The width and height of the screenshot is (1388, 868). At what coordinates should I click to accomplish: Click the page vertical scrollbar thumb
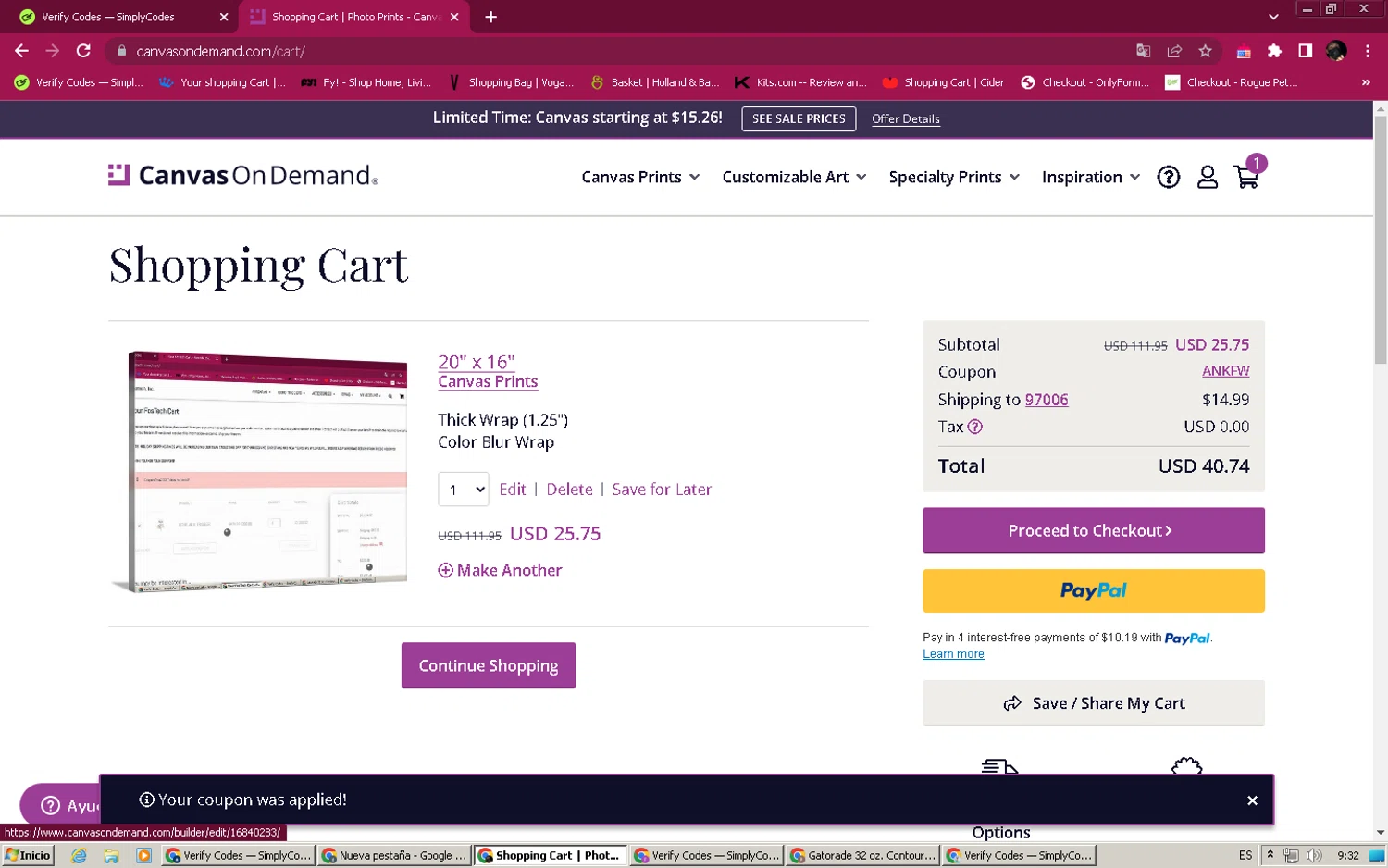pos(1380,241)
